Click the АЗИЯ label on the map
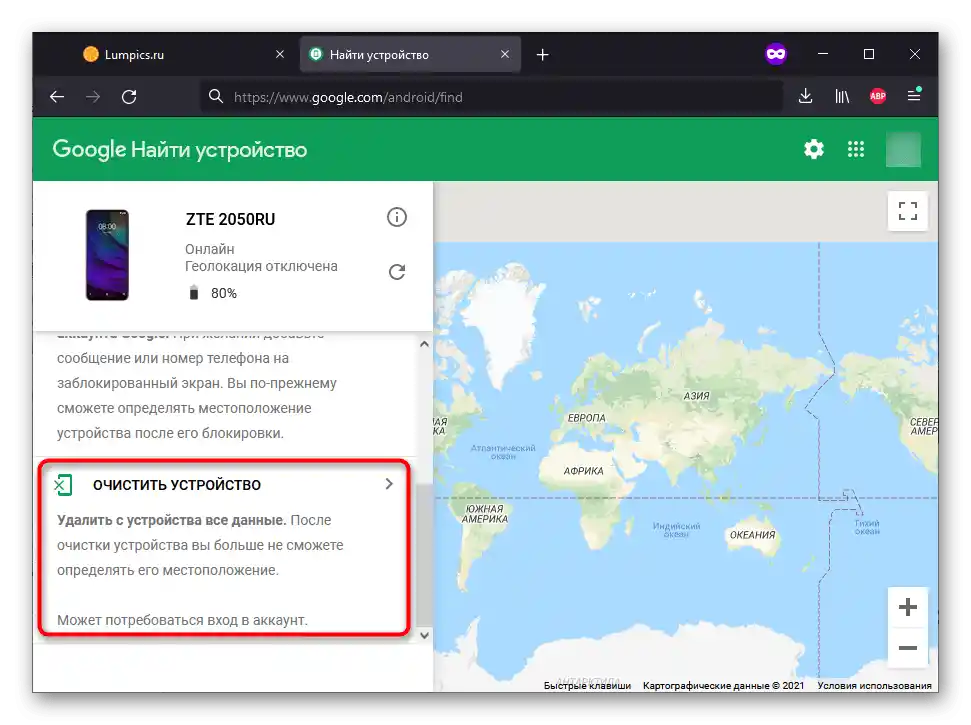Screen dimensions: 971x725 click(x=697, y=396)
